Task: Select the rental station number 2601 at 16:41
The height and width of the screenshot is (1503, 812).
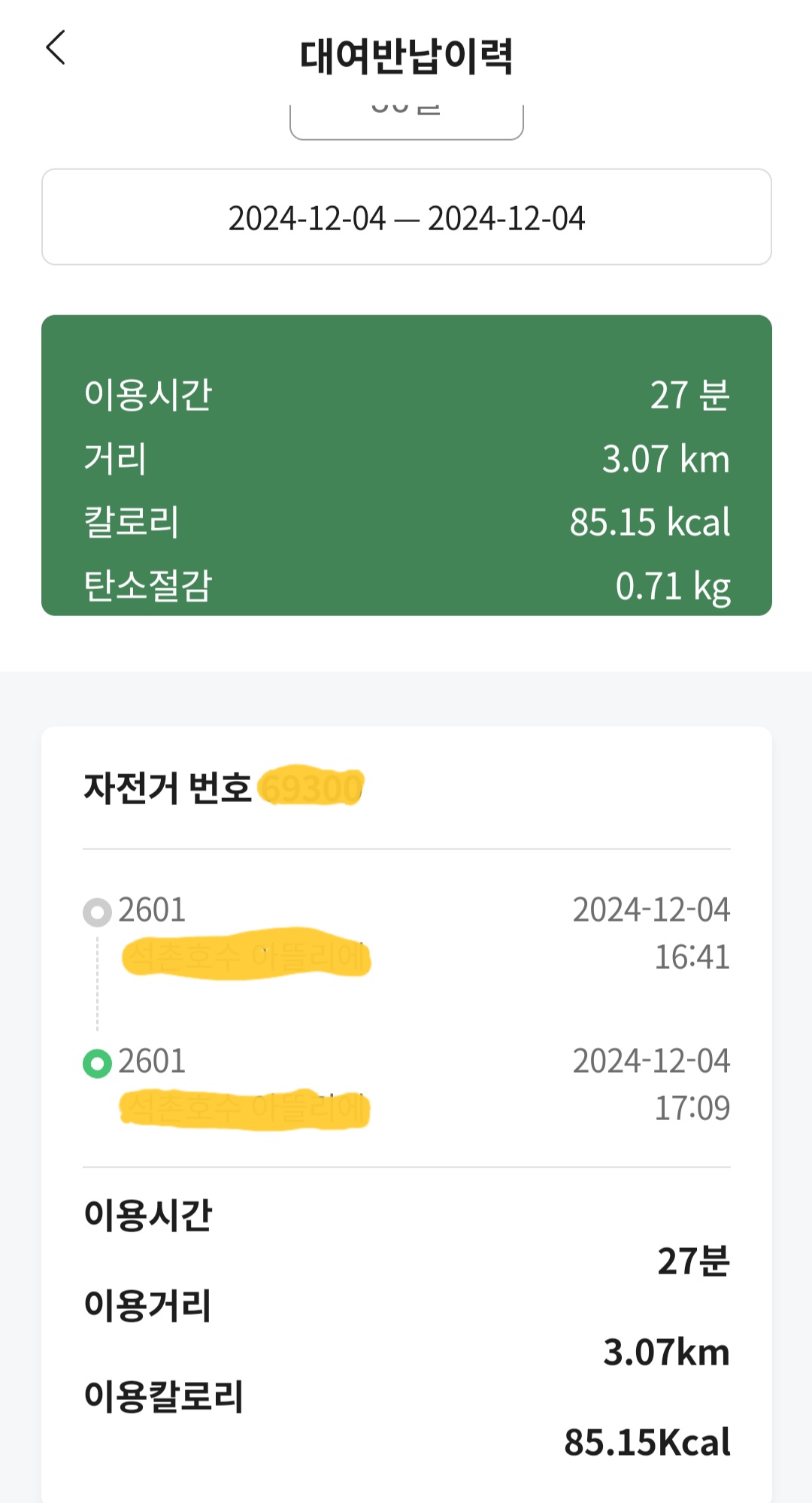Action: pos(152,910)
